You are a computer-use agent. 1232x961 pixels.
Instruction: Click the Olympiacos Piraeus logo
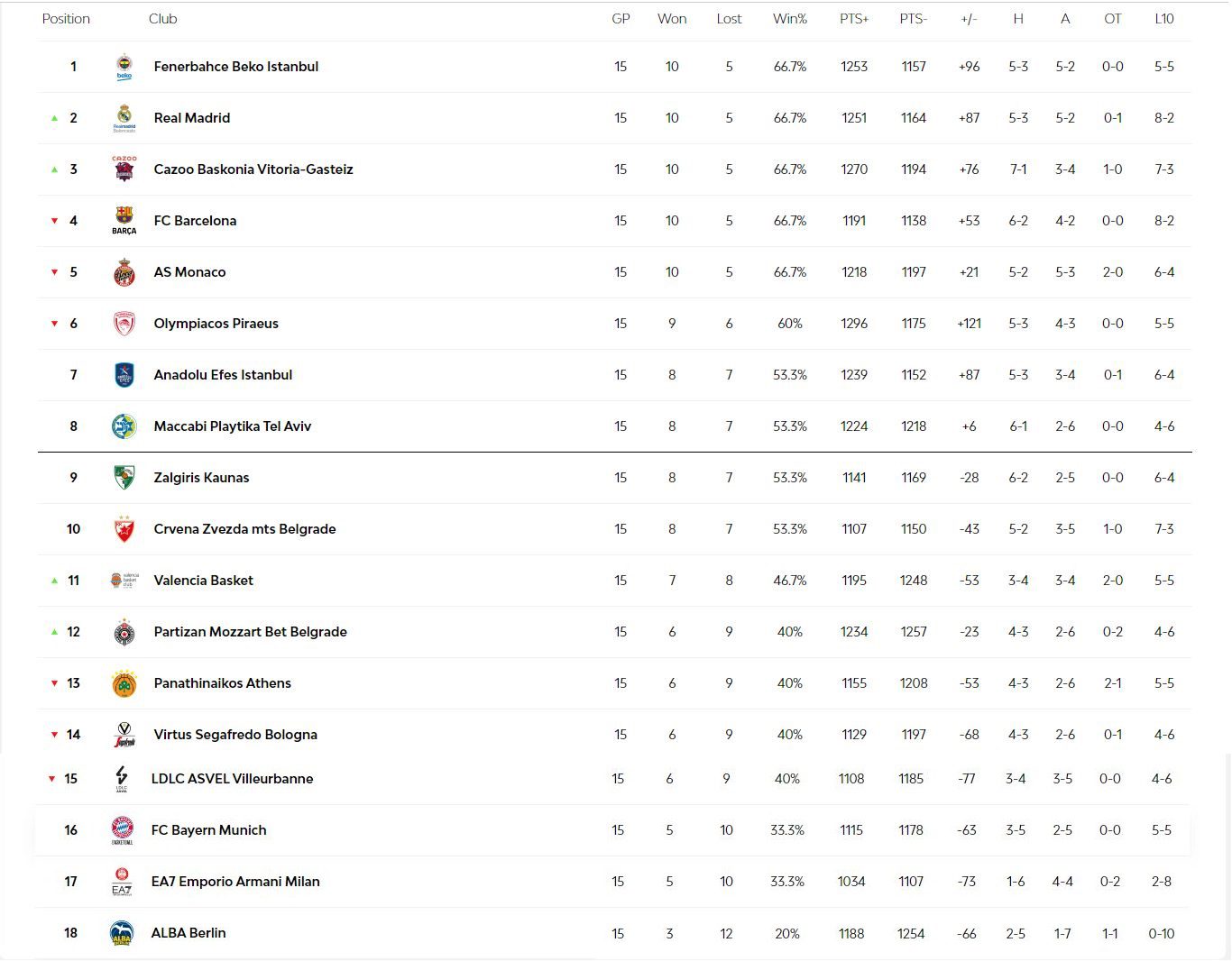[x=124, y=324]
